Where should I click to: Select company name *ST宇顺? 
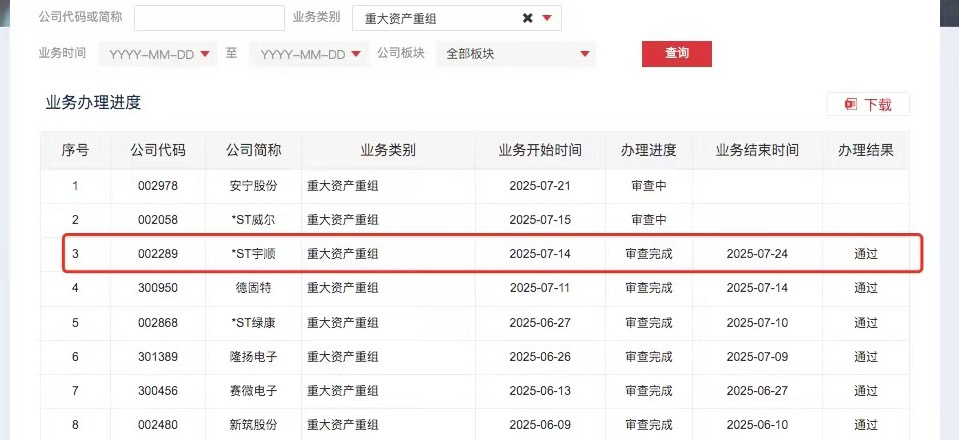(254, 253)
